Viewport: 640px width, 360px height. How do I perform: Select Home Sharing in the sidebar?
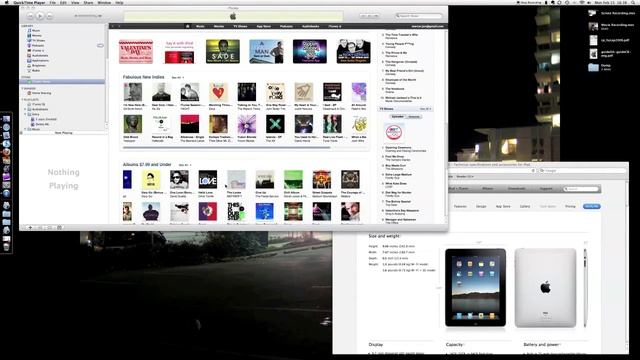click(41, 93)
